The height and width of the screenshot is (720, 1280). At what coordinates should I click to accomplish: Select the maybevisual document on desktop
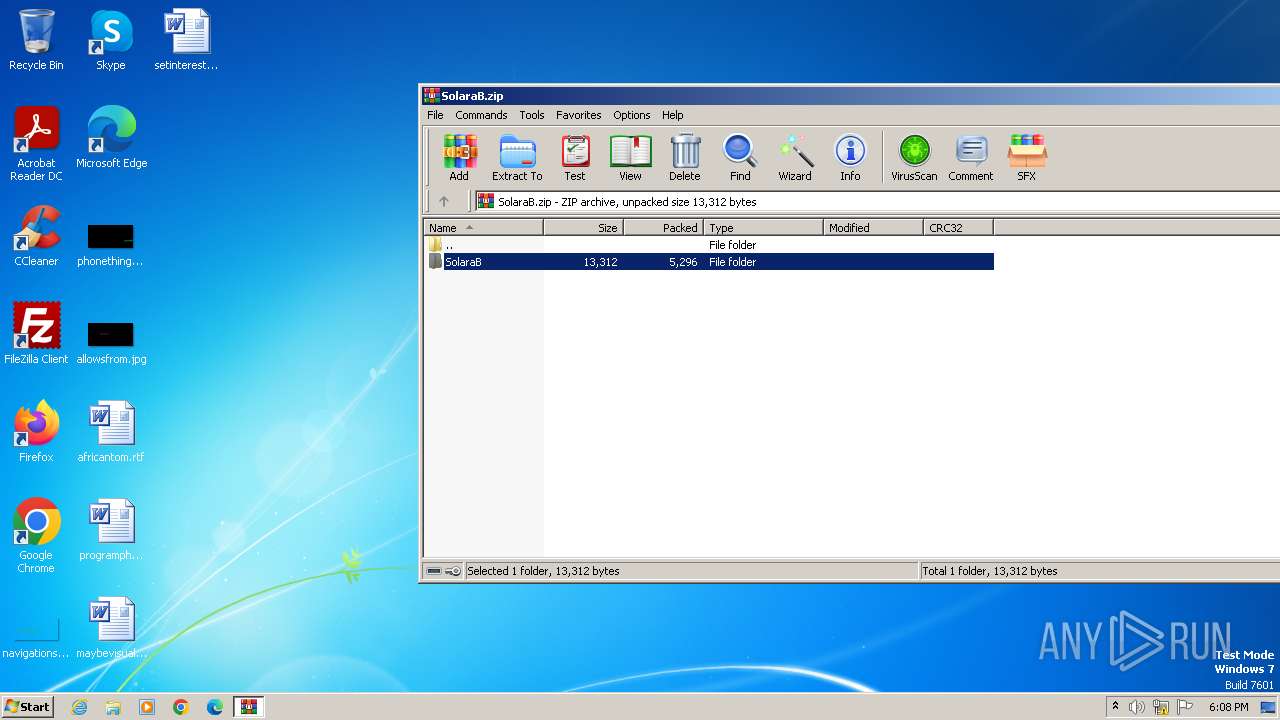pos(111,628)
